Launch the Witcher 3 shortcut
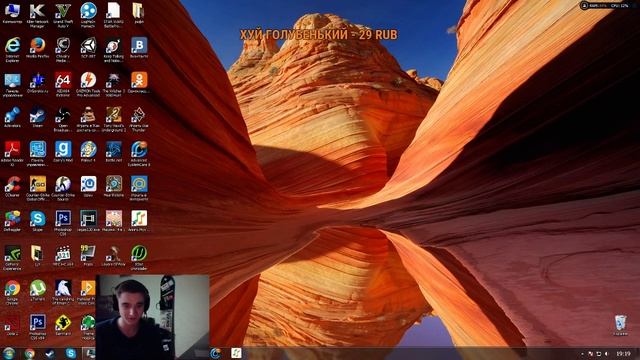Image resolution: width=640 pixels, height=360 pixels. tap(113, 84)
